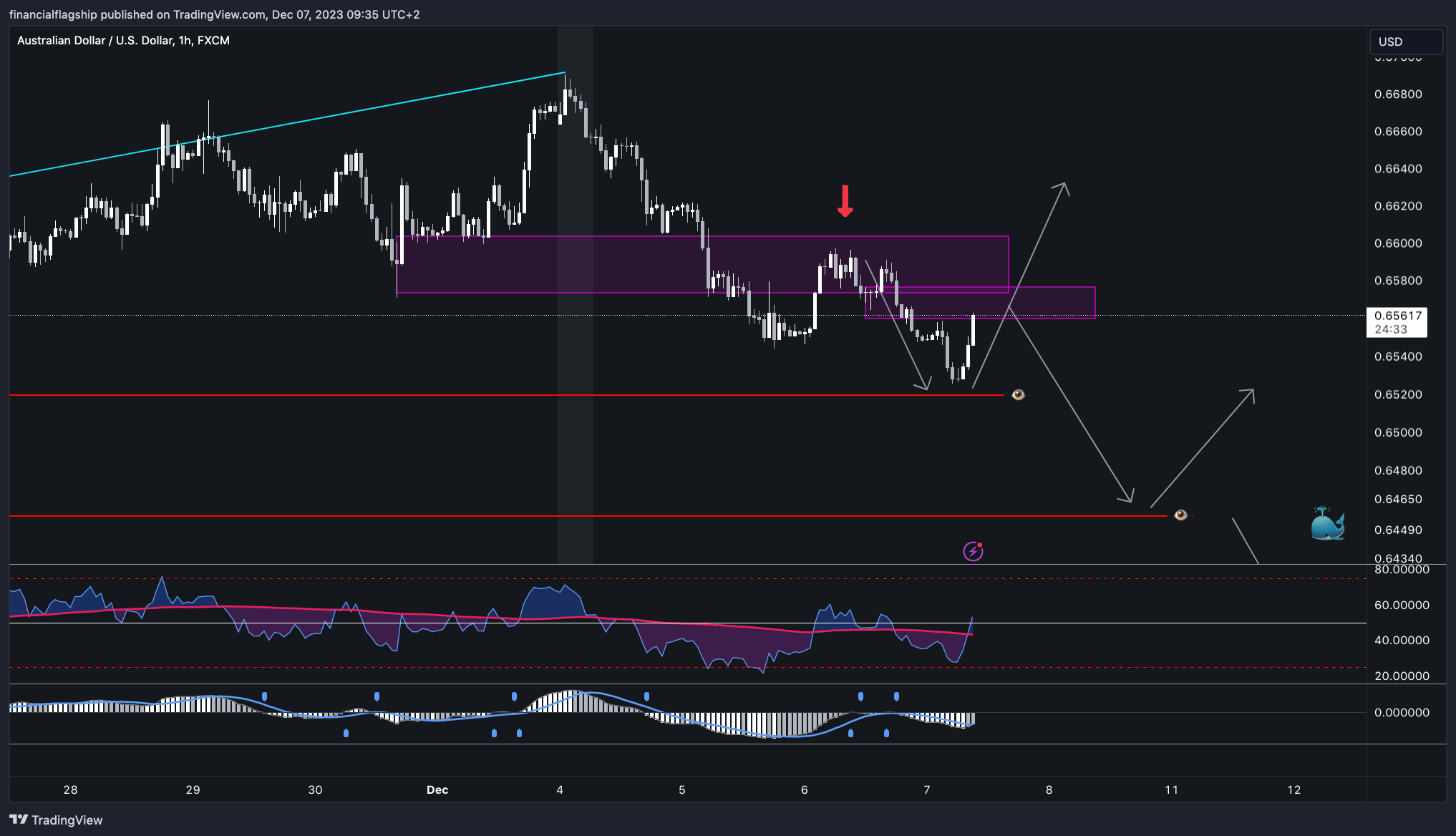Click date label 28 on time axis
Image resolution: width=1456 pixels, height=836 pixels.
70,789
